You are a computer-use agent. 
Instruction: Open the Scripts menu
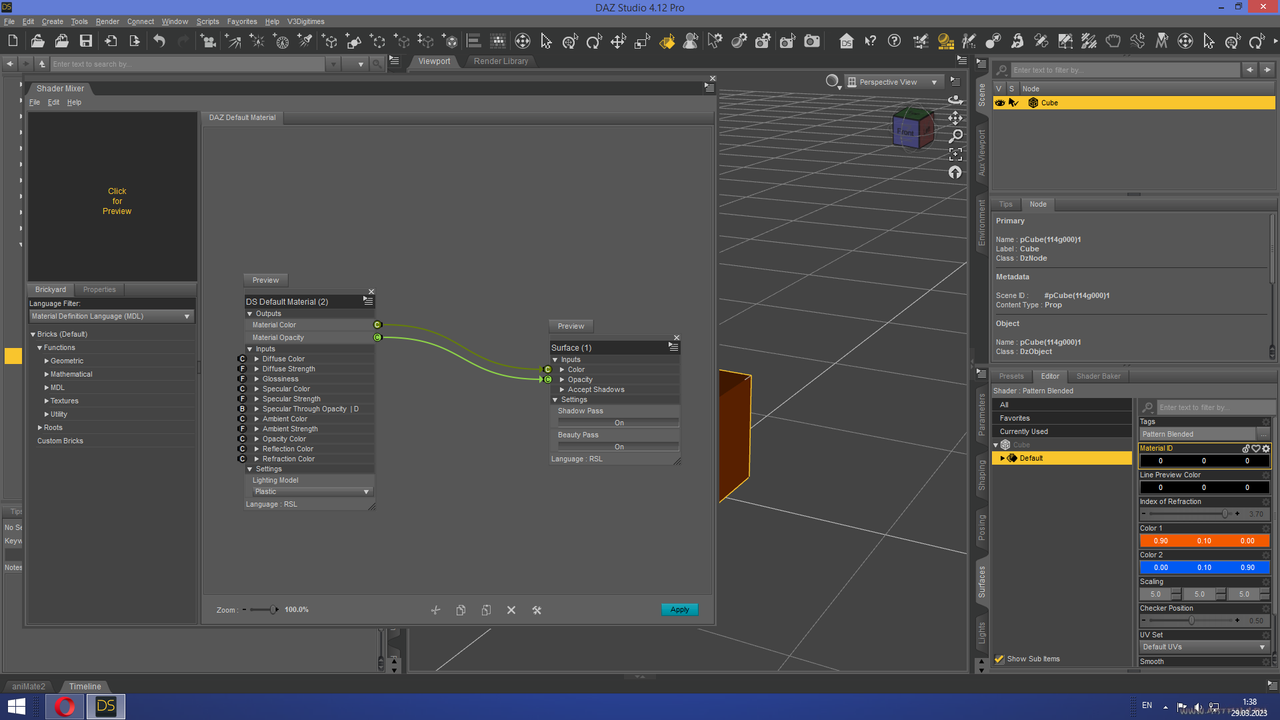tap(208, 21)
